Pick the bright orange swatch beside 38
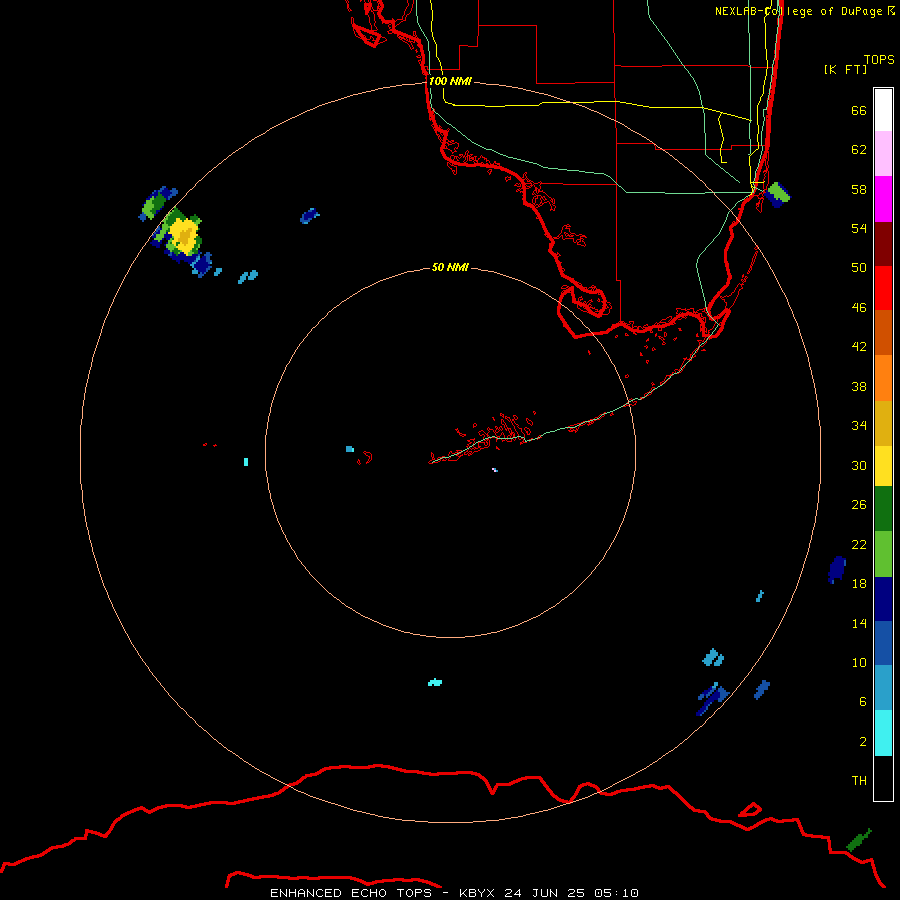Viewport: 900px width, 900px height. coord(883,378)
